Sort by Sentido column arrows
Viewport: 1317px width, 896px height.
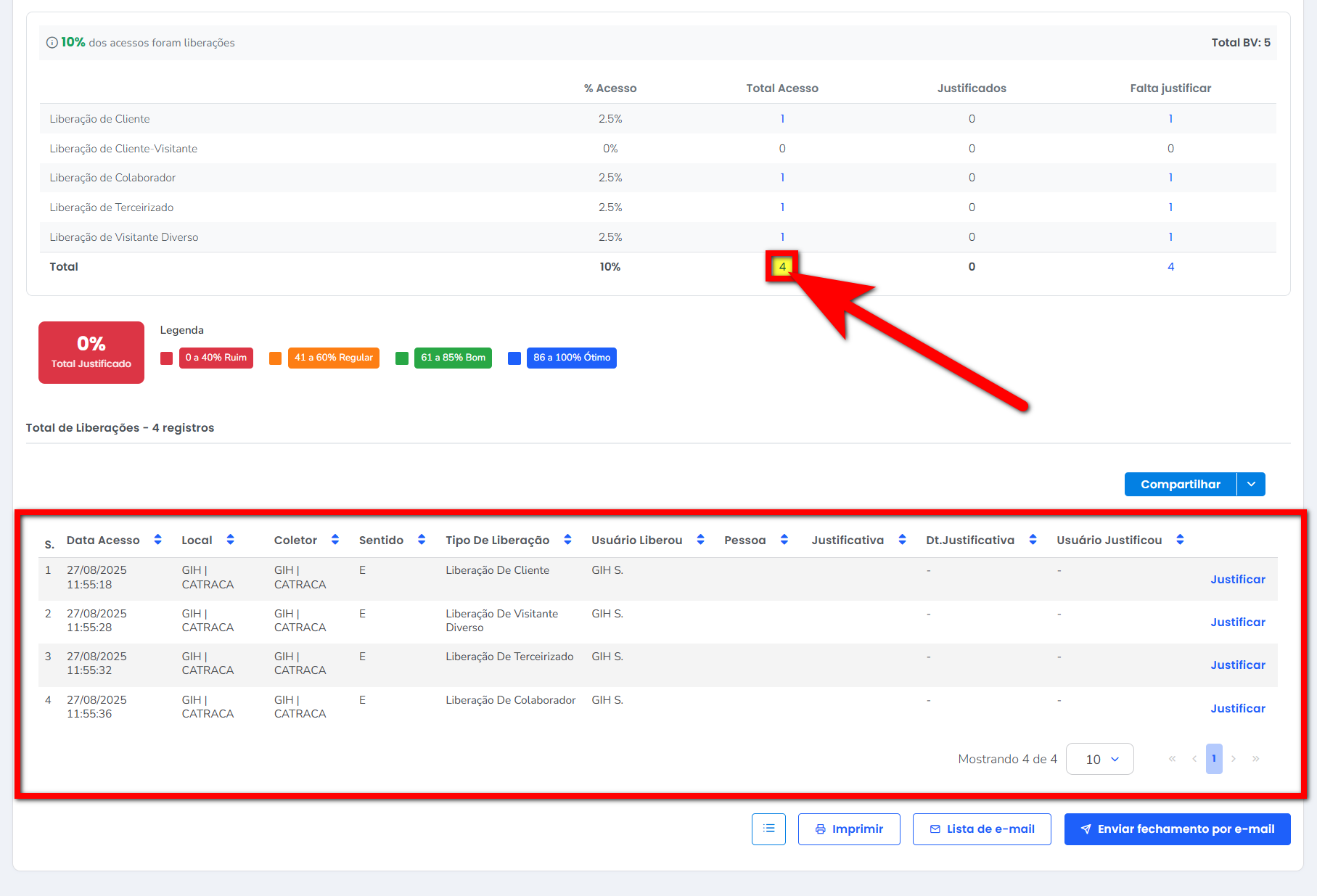pyautogui.click(x=422, y=540)
